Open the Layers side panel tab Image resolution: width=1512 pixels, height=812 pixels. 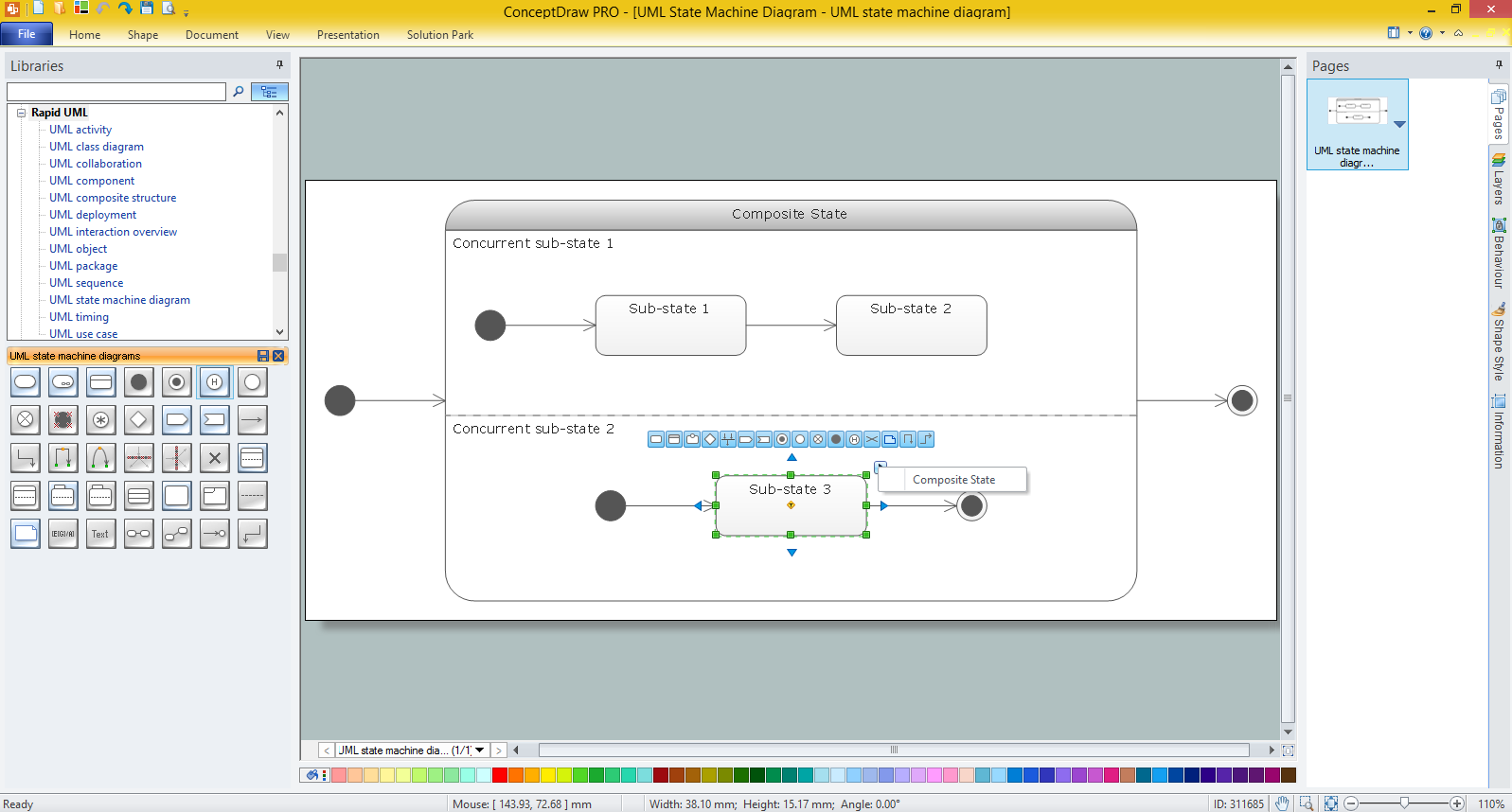[1499, 180]
